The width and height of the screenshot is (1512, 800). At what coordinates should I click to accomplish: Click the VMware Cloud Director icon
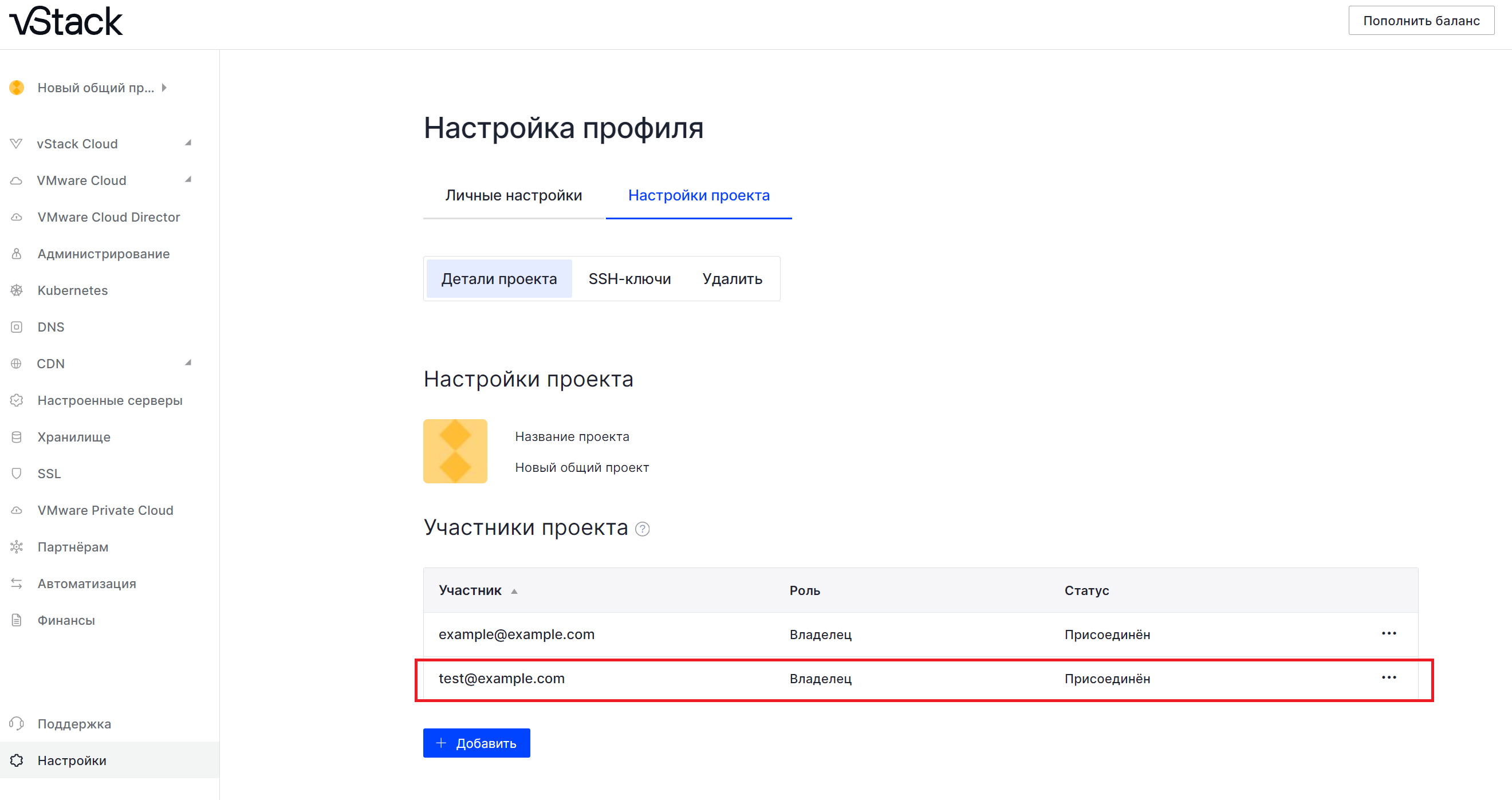click(x=17, y=217)
